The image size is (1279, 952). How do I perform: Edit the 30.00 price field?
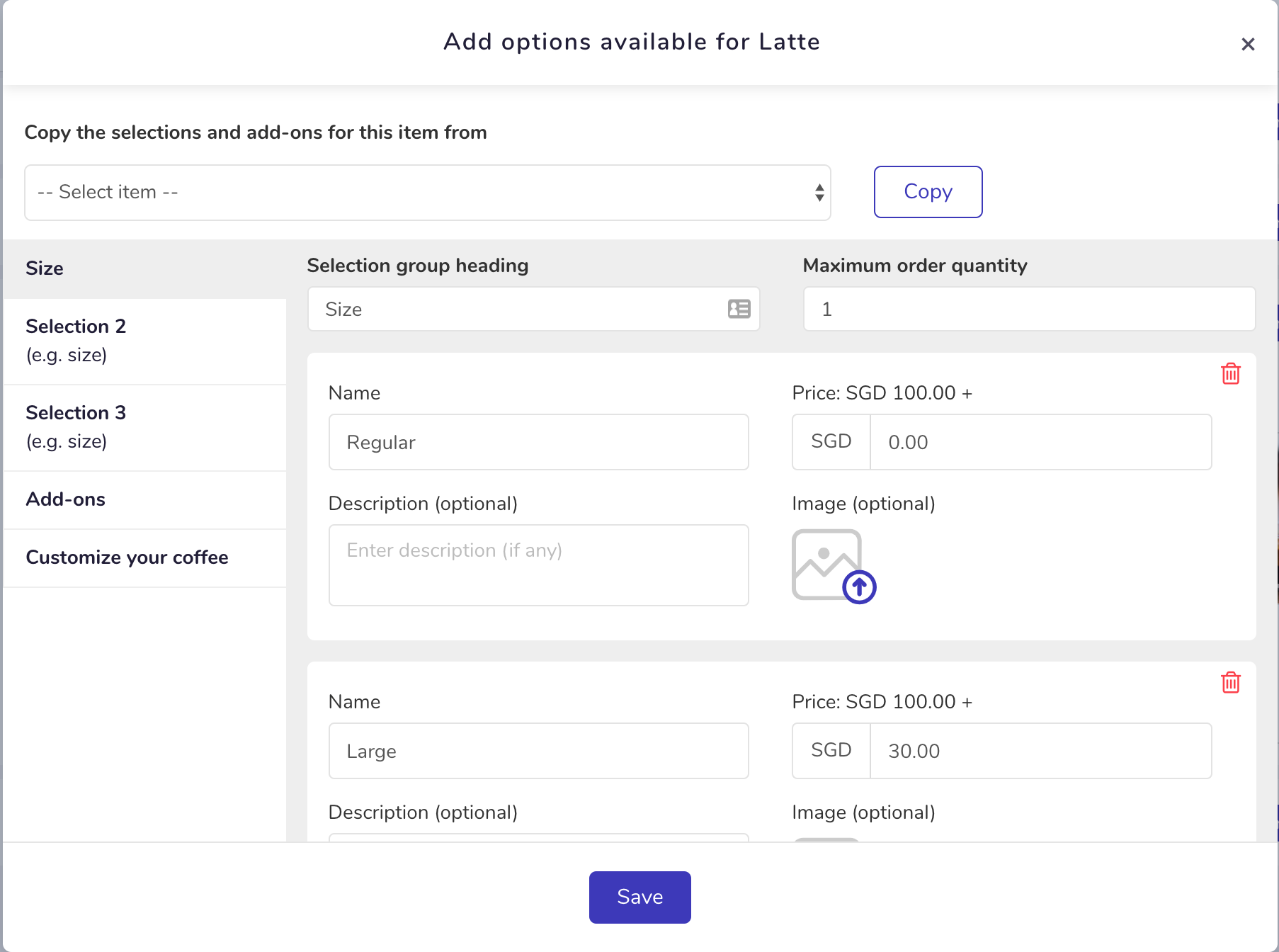pyautogui.click(x=1040, y=751)
